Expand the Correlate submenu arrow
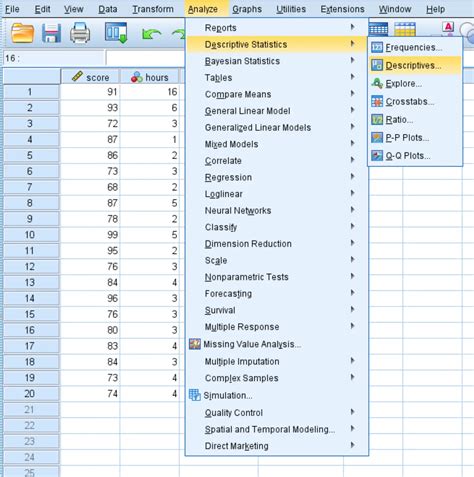Viewport: 474px width, 477px height. pos(352,160)
